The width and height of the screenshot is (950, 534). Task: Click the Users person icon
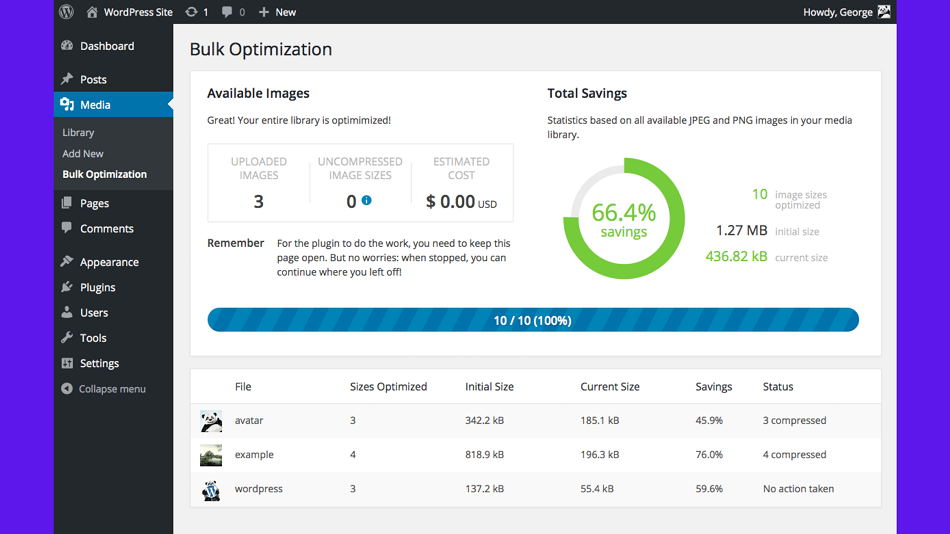tap(67, 312)
